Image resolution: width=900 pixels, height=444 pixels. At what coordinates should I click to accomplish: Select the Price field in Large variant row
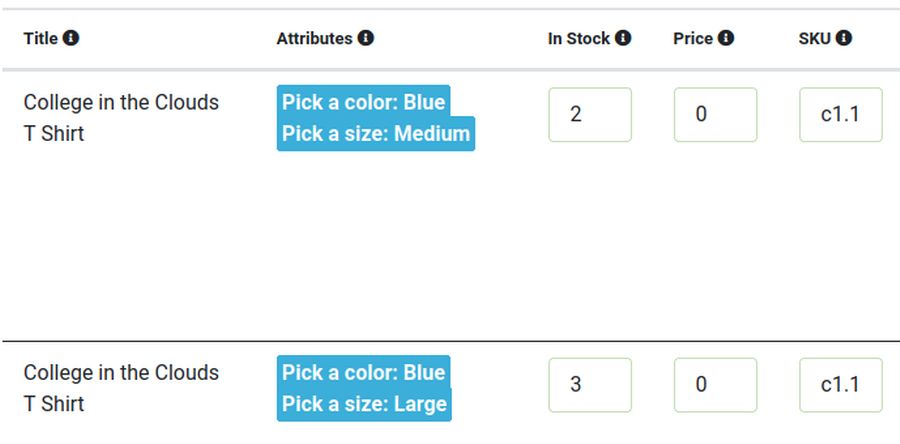click(715, 384)
